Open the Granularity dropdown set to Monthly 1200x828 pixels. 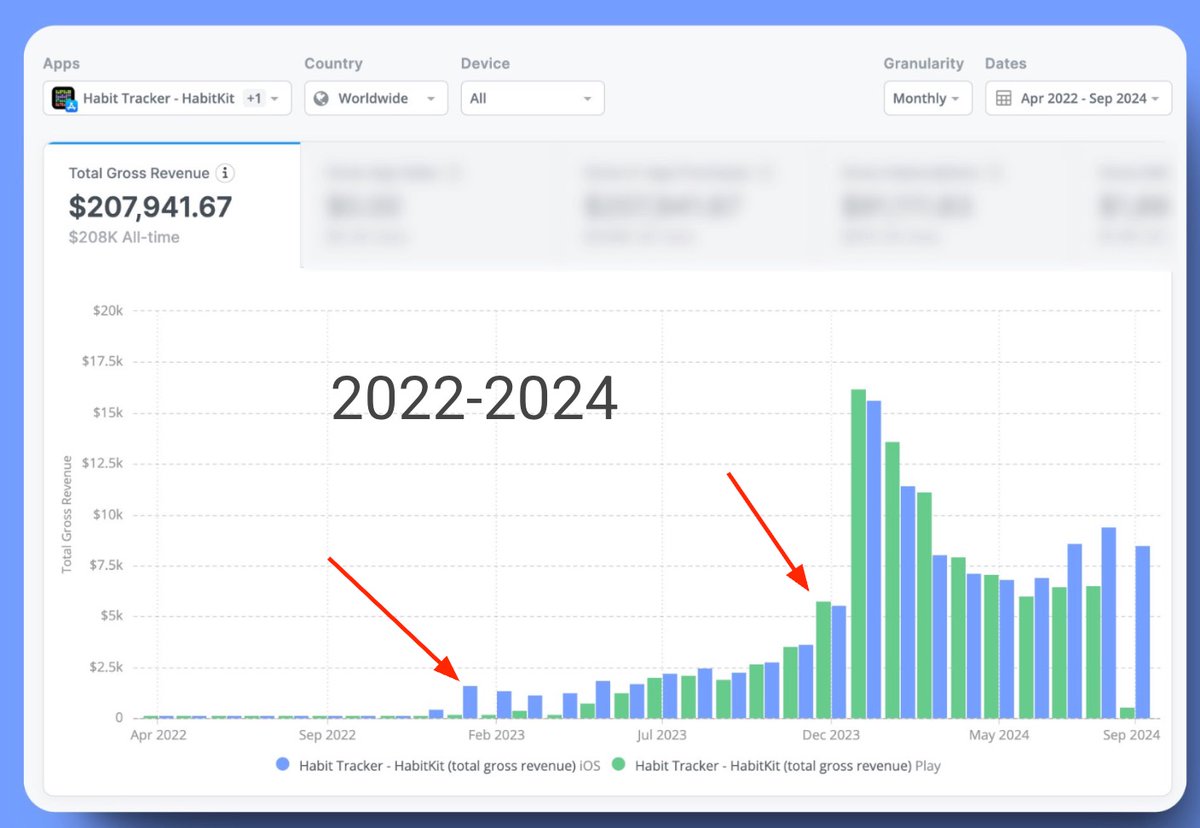click(x=928, y=98)
